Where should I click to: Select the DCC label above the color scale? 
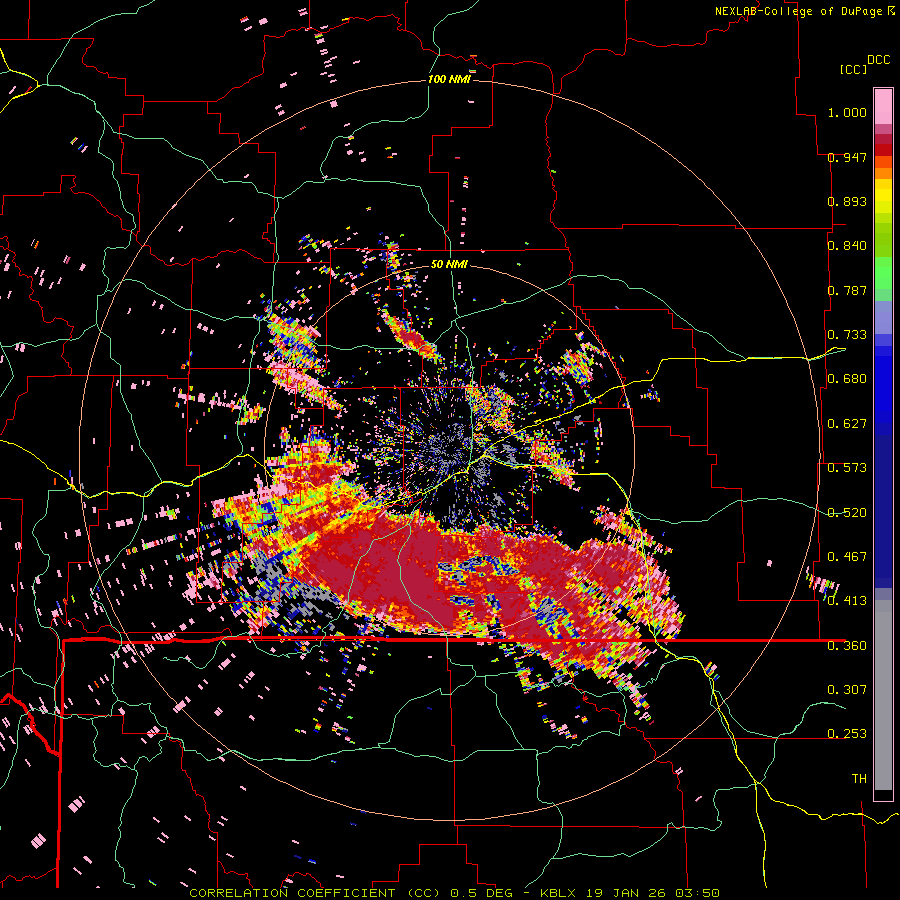tap(878, 60)
